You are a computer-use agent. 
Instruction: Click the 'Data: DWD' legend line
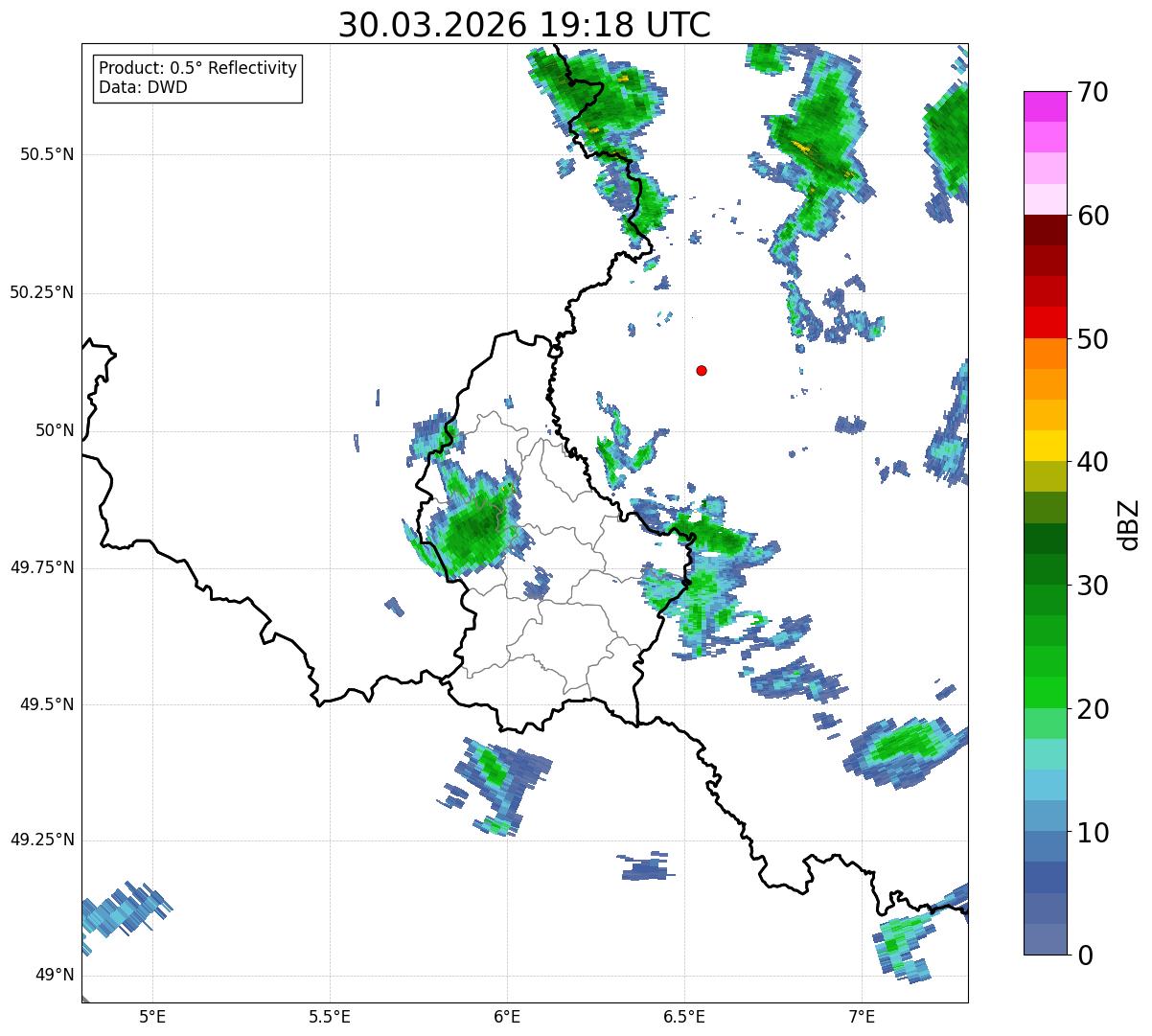(143, 87)
